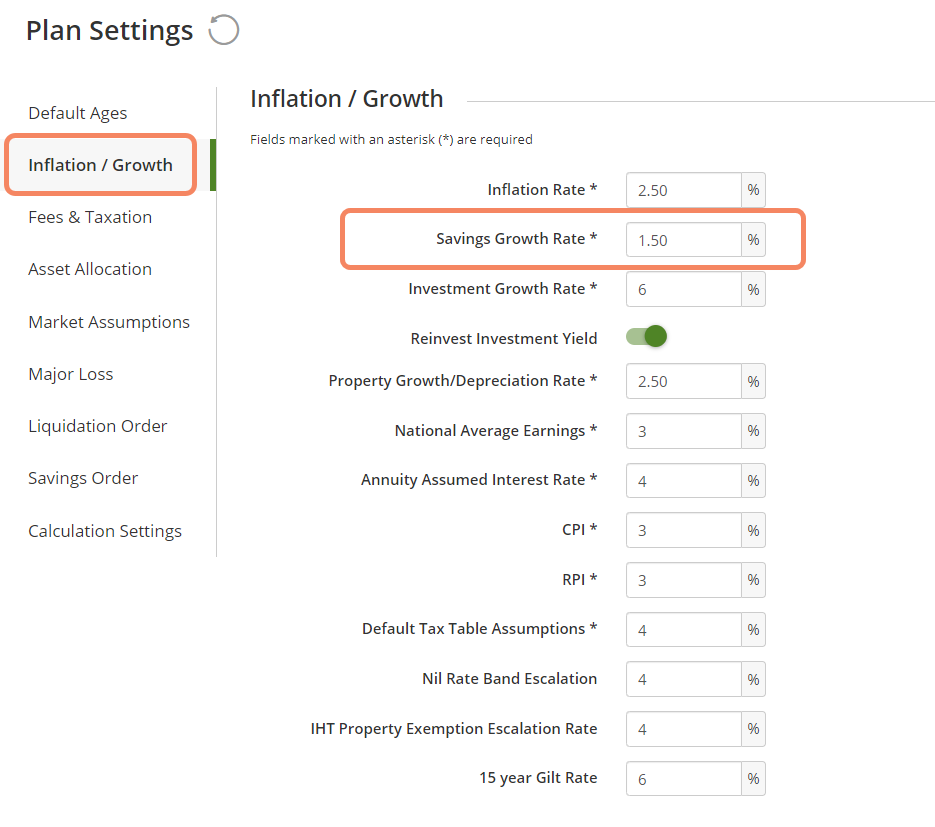The width and height of the screenshot is (935, 827).
Task: Toggle the Reinvest Investment Yield switch
Action: [646, 336]
